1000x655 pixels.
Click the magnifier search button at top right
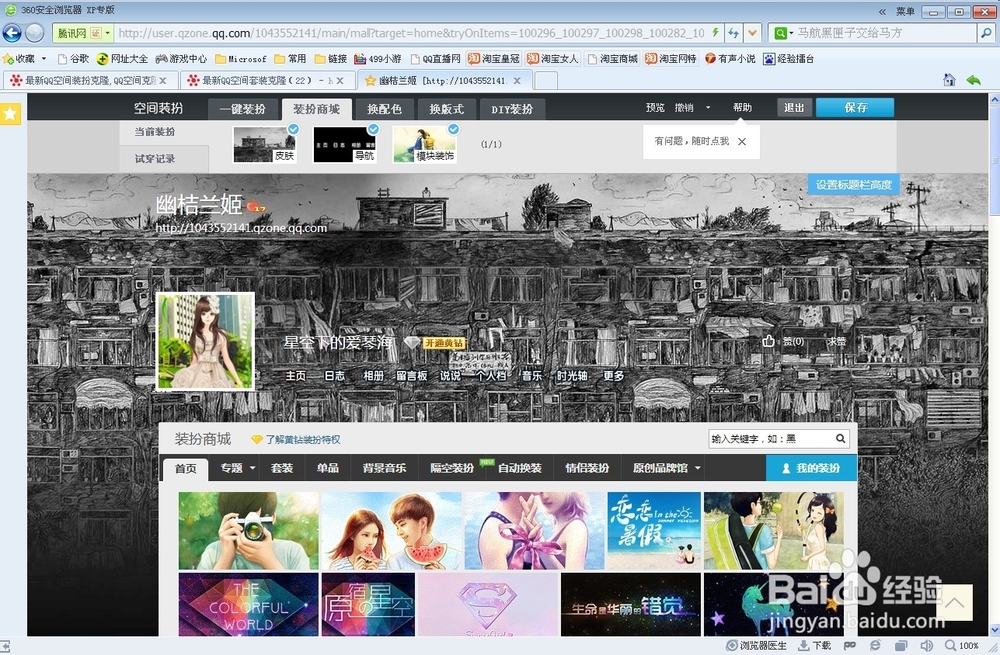(x=986, y=33)
